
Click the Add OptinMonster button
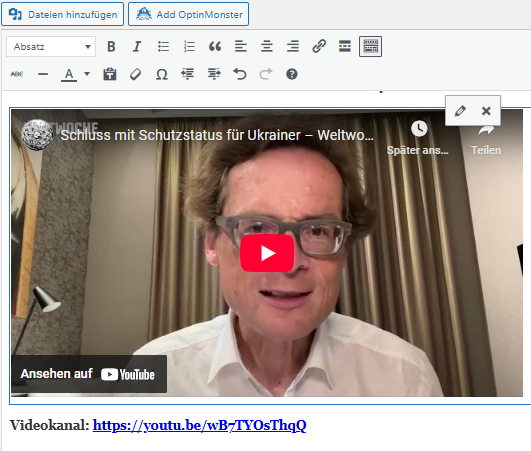point(189,14)
